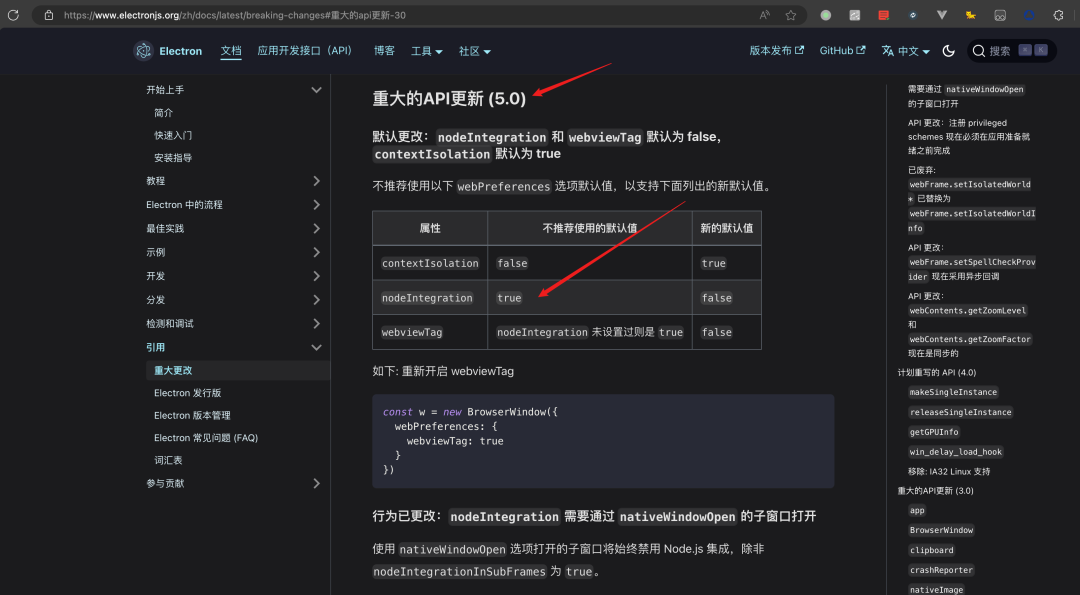Open Read Aloud from the address bar

(x=765, y=15)
